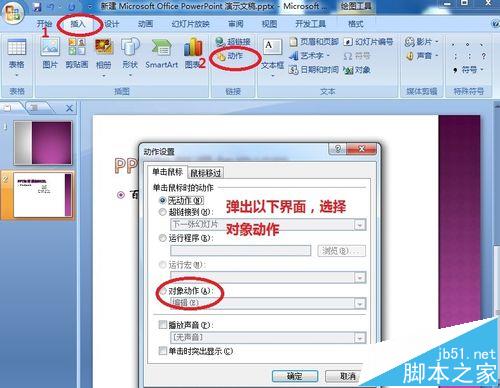Insert 日期和时间 date and time
The image size is (500, 388).
(314, 70)
